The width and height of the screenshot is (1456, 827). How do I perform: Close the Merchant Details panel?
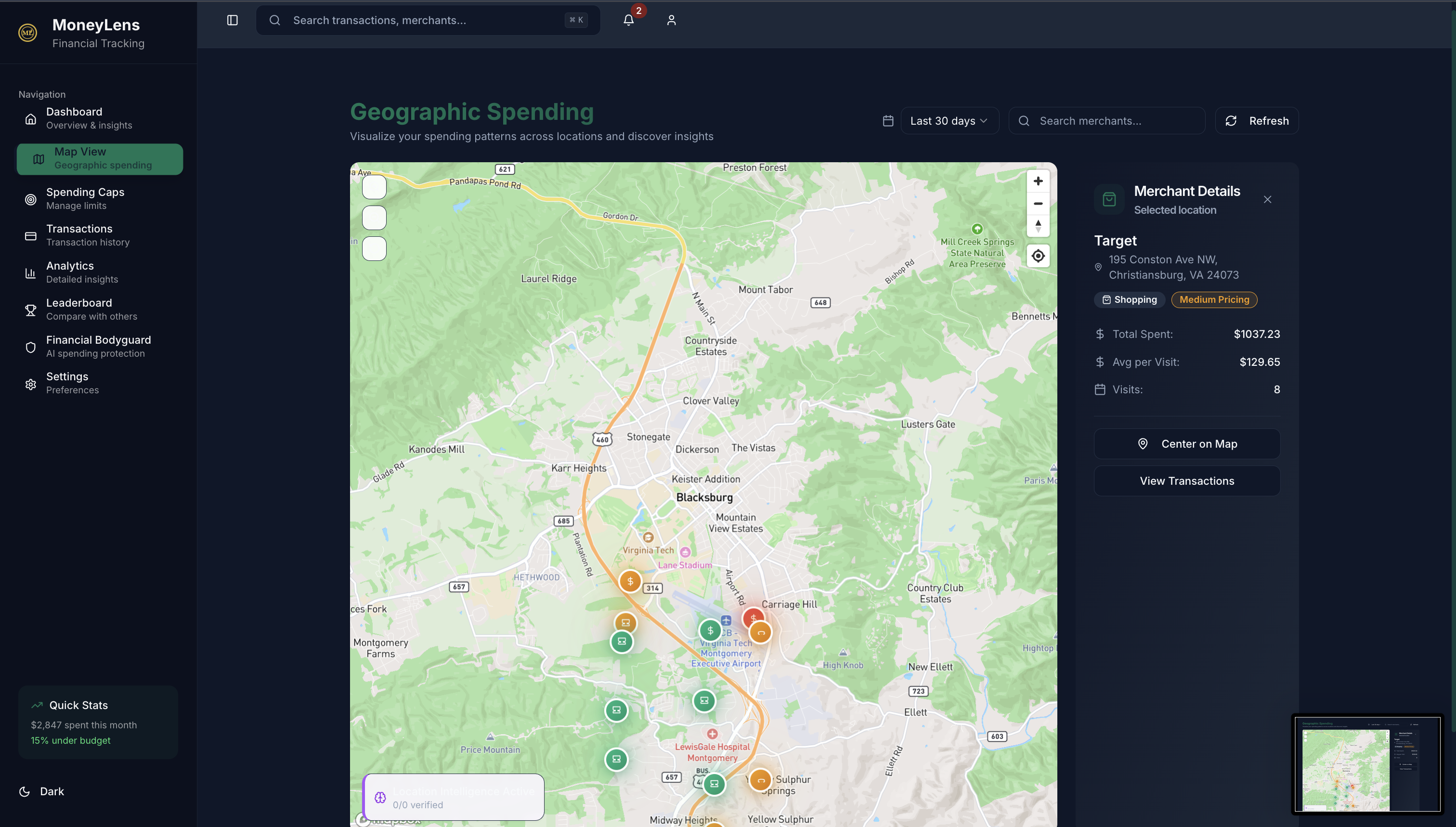[1267, 199]
